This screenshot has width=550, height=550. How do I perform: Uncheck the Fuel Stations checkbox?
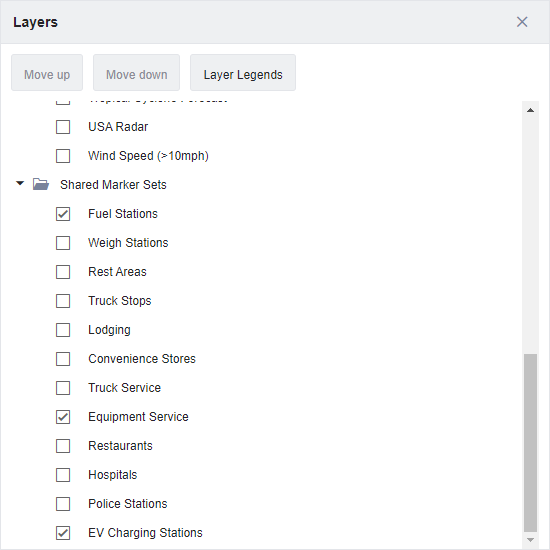click(x=63, y=214)
